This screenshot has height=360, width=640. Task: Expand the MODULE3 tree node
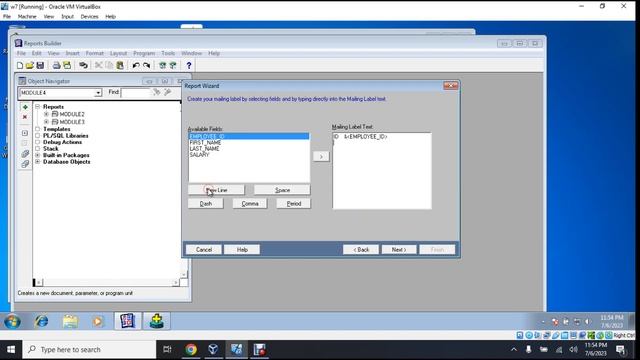point(47,122)
